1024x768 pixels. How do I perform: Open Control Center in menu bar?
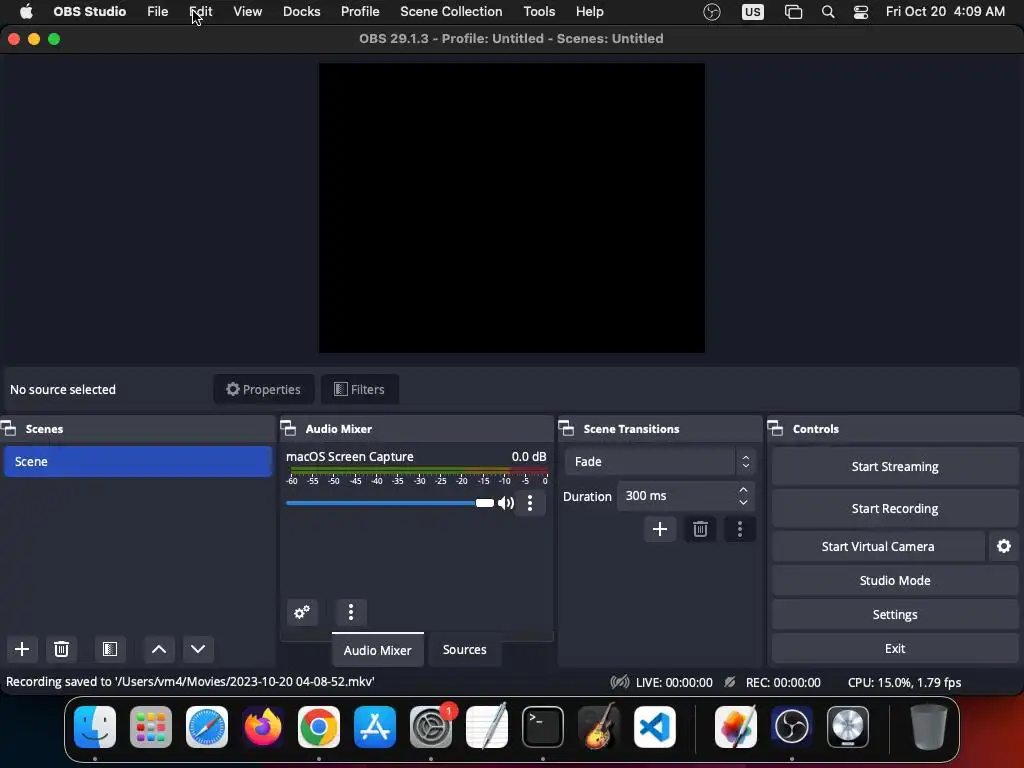tap(861, 12)
